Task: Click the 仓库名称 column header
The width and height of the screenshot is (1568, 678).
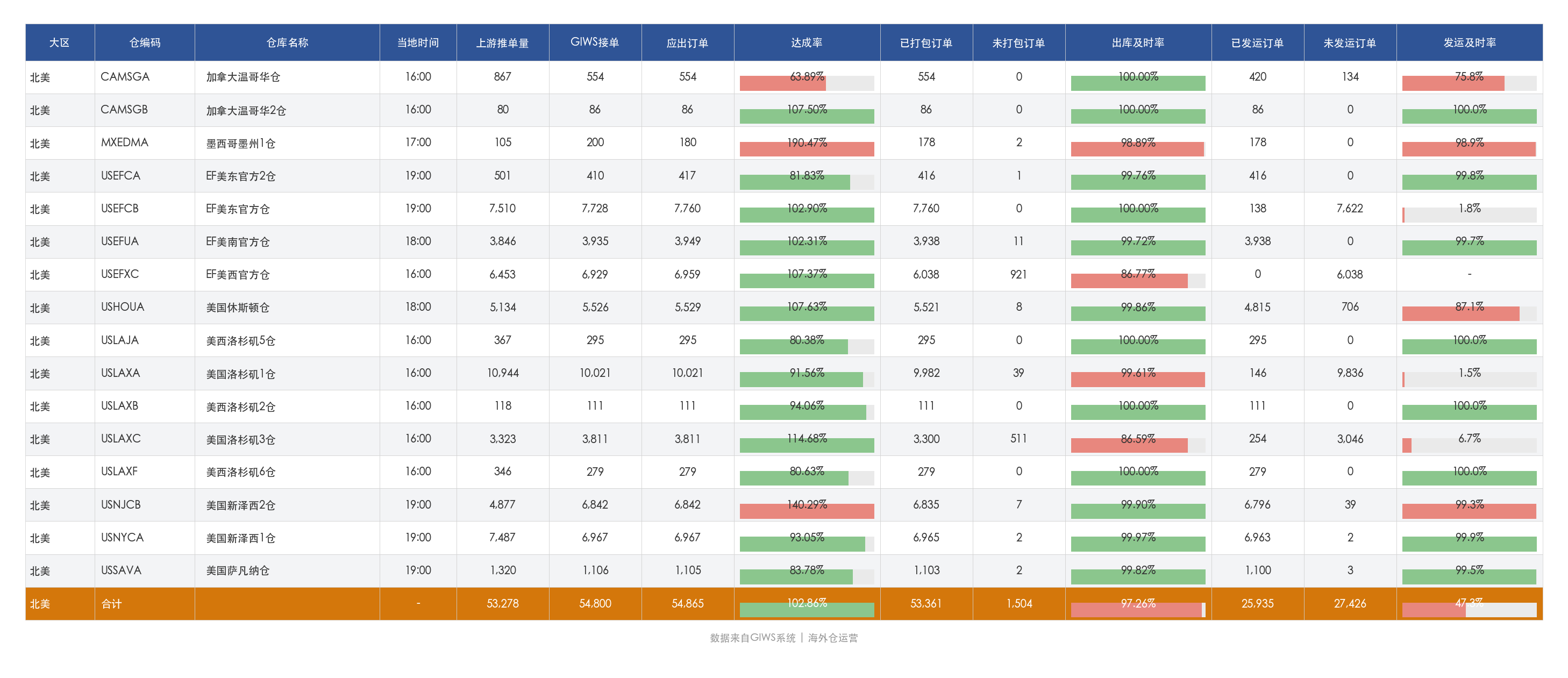Action: tap(287, 42)
